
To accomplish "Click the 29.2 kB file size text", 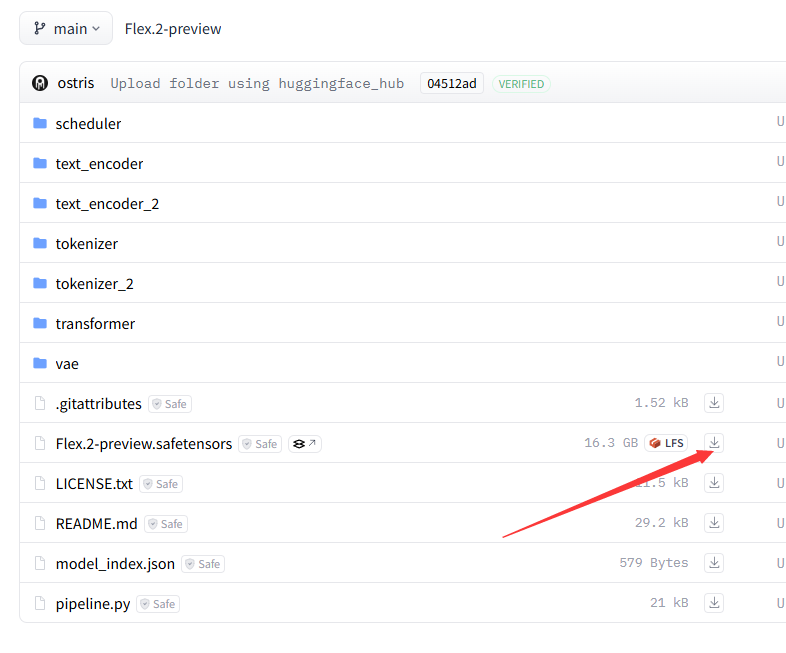I will coord(662,523).
